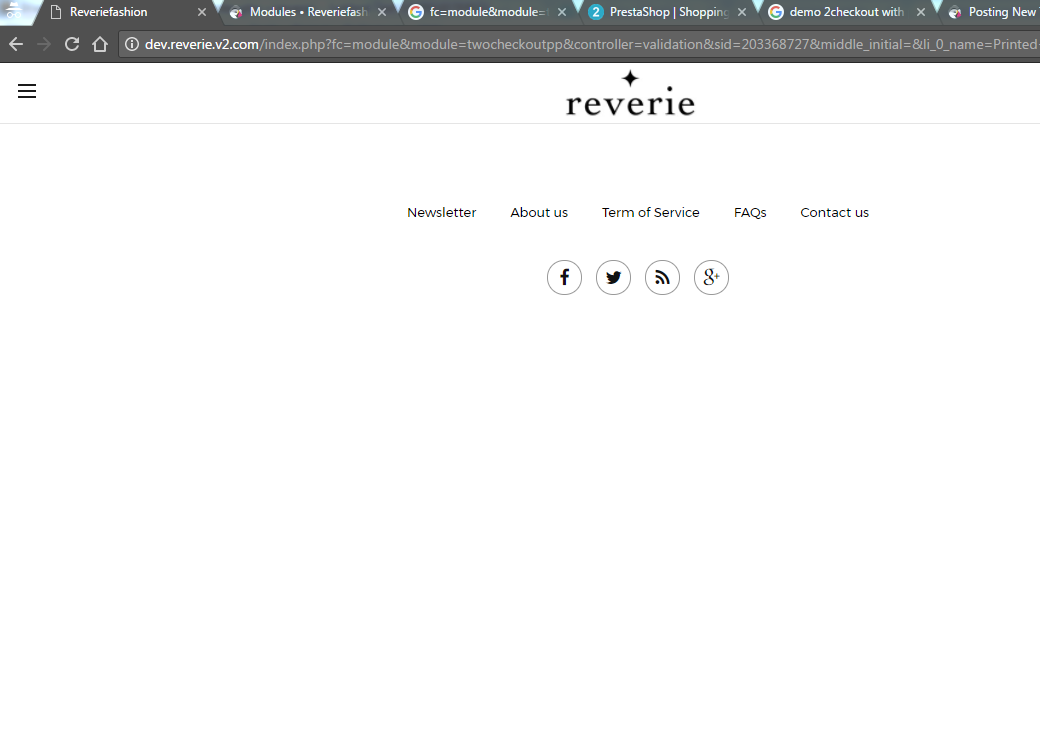The width and height of the screenshot is (1040, 729).
Task: Close the Modules • Reveriefash tab
Action: click(381, 12)
